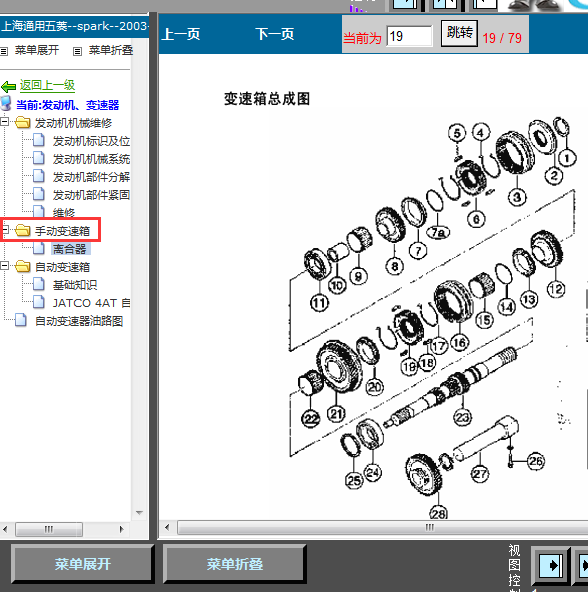Viewport: 588px width, 593px height.
Task: Click the 变速箱总成图 diagram title
Action: click(267, 99)
